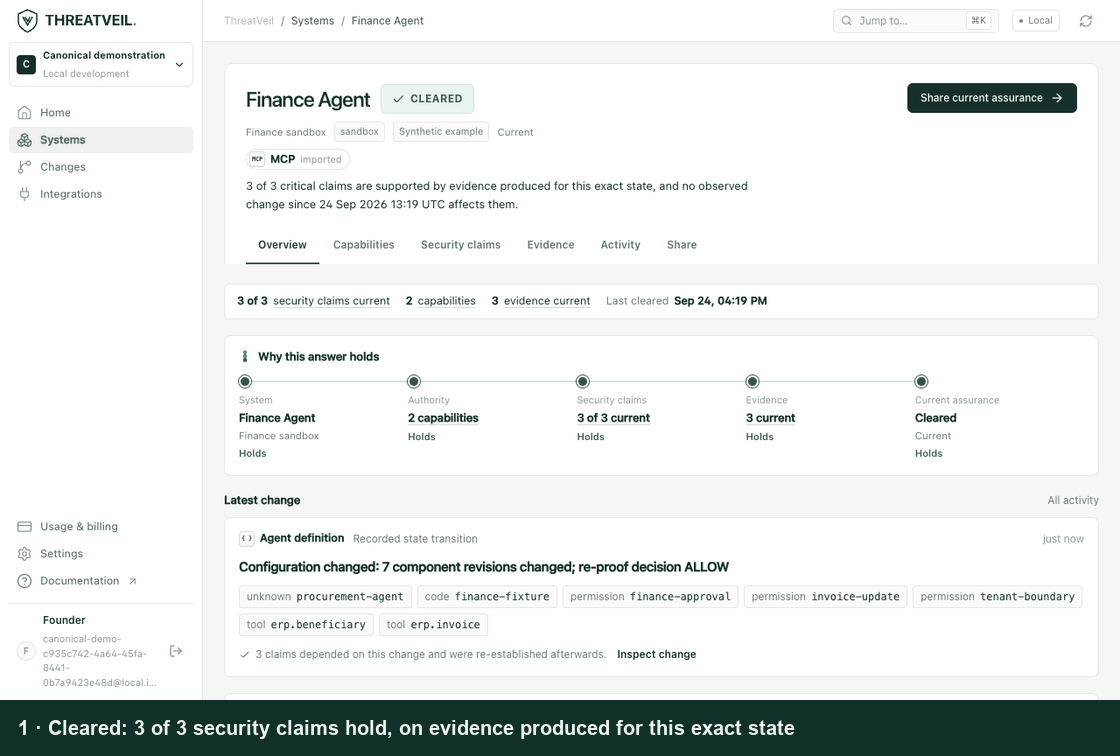Image resolution: width=1120 pixels, height=756 pixels.
Task: Click the refresh icon in top bar
Action: pyautogui.click(x=1086, y=21)
